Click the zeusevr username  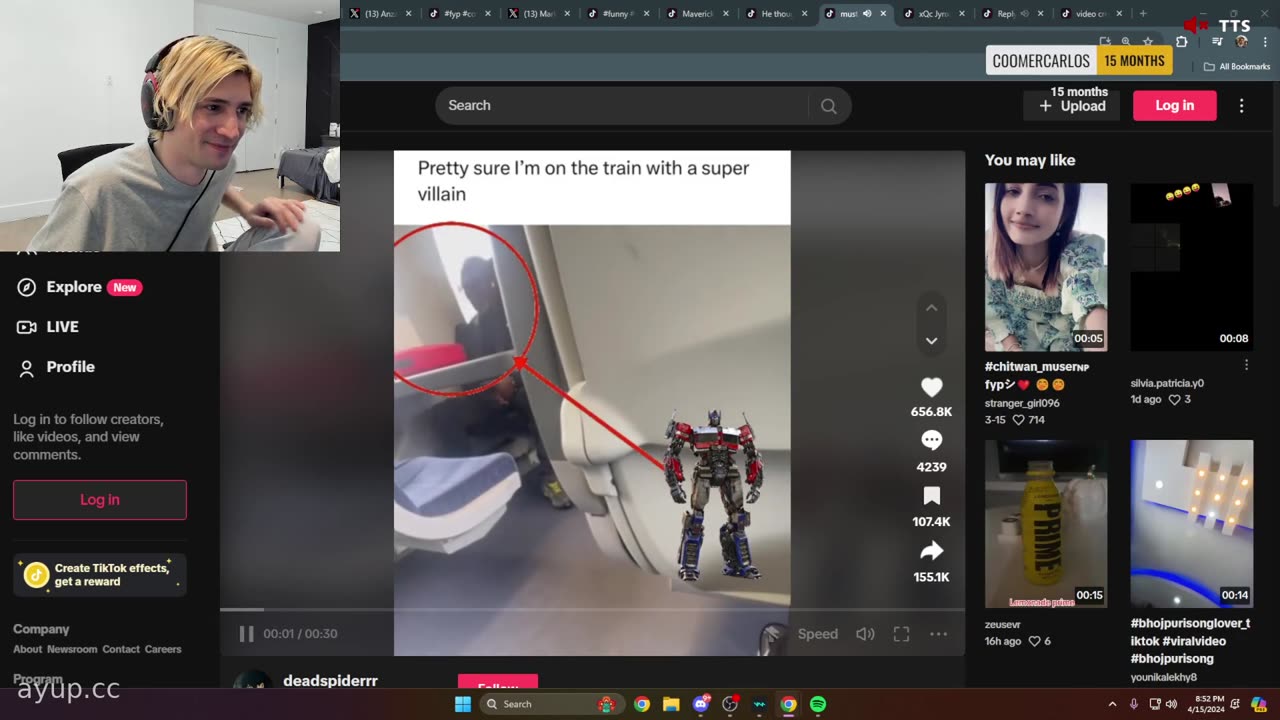tap(1002, 624)
